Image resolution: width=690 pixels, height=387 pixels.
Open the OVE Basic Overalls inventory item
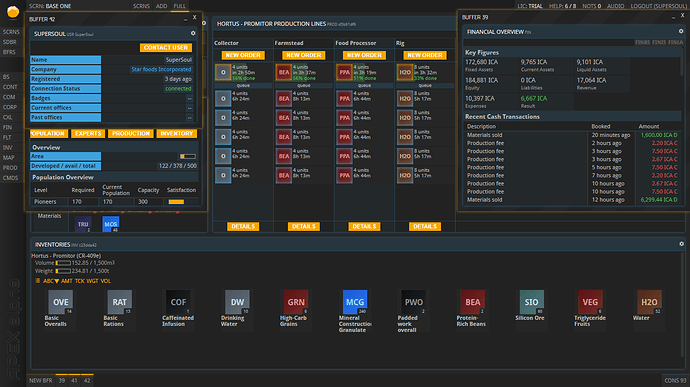(60, 302)
